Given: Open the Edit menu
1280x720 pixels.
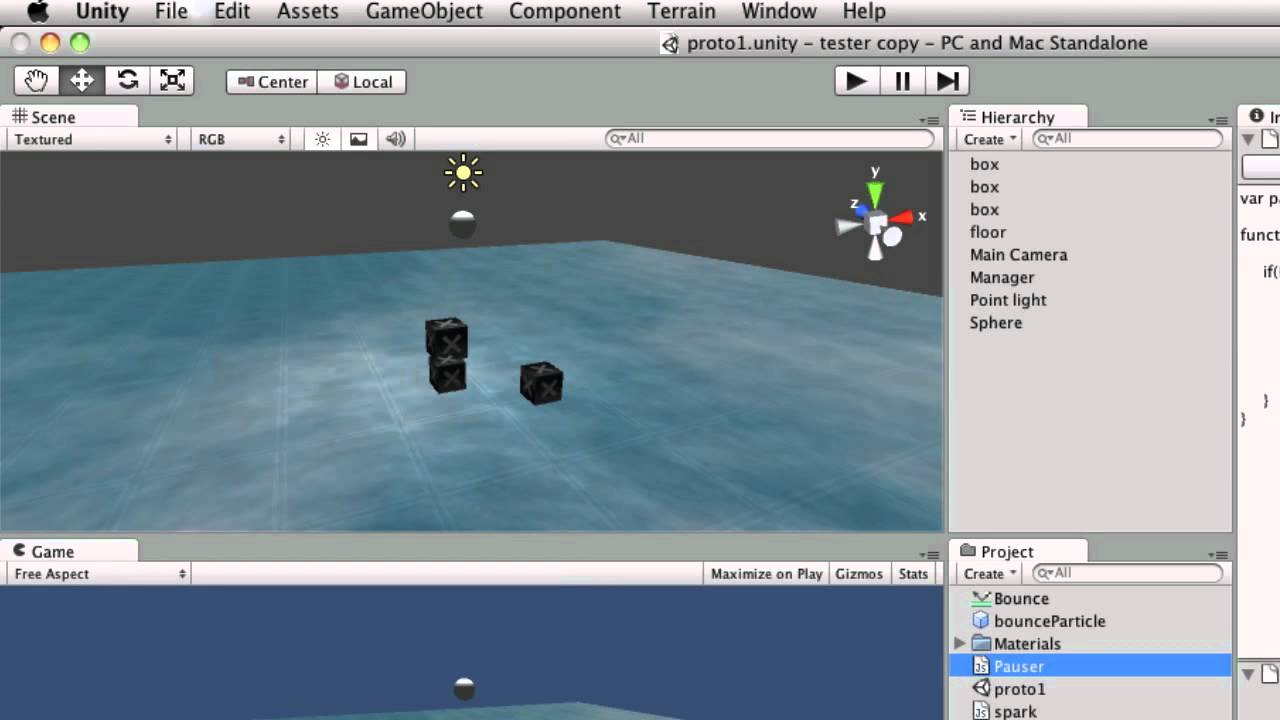Looking at the screenshot, I should point(232,12).
